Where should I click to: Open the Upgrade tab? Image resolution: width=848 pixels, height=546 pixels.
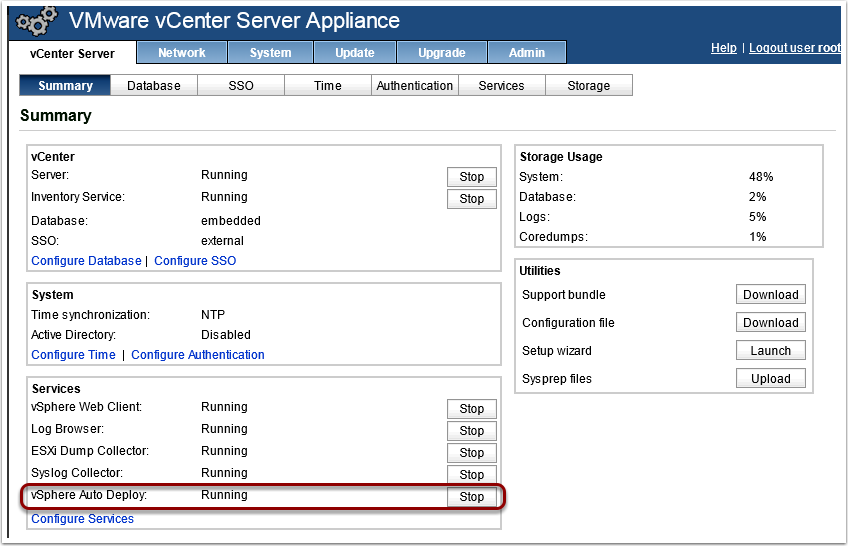coord(442,53)
